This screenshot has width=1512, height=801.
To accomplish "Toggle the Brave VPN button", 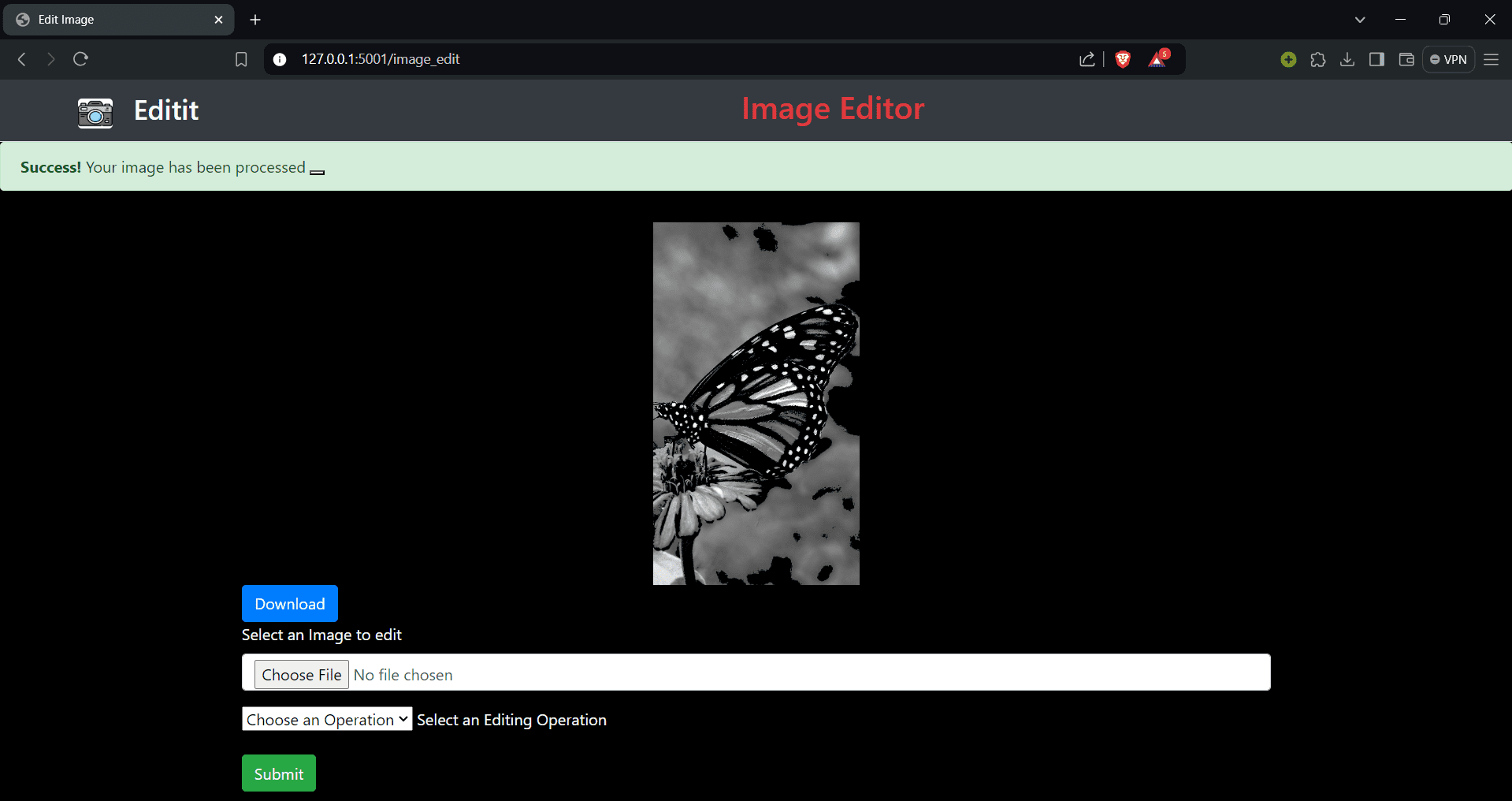I will pyautogui.click(x=1448, y=60).
